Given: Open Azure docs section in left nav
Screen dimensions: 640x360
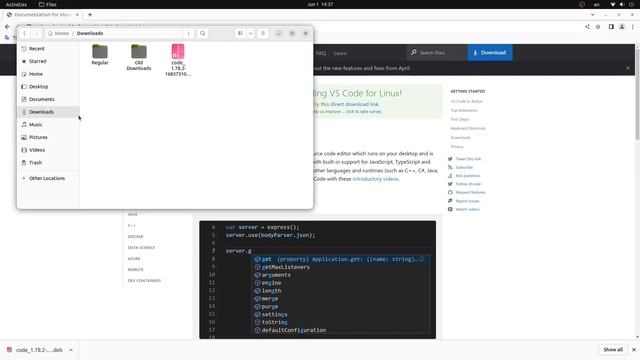Looking at the screenshot, I should click(134, 259).
